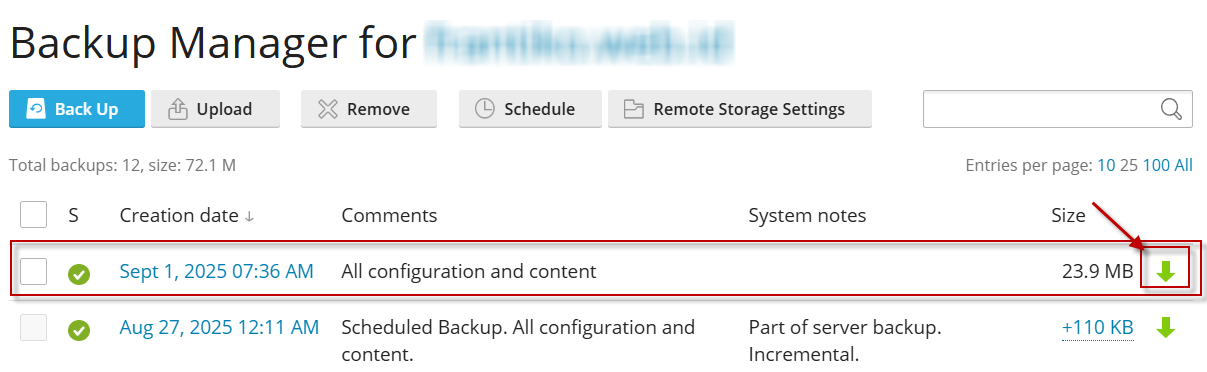Download the Aug 27, 2025 backup
Viewport: 1207px width, 372px height.
tap(1165, 327)
